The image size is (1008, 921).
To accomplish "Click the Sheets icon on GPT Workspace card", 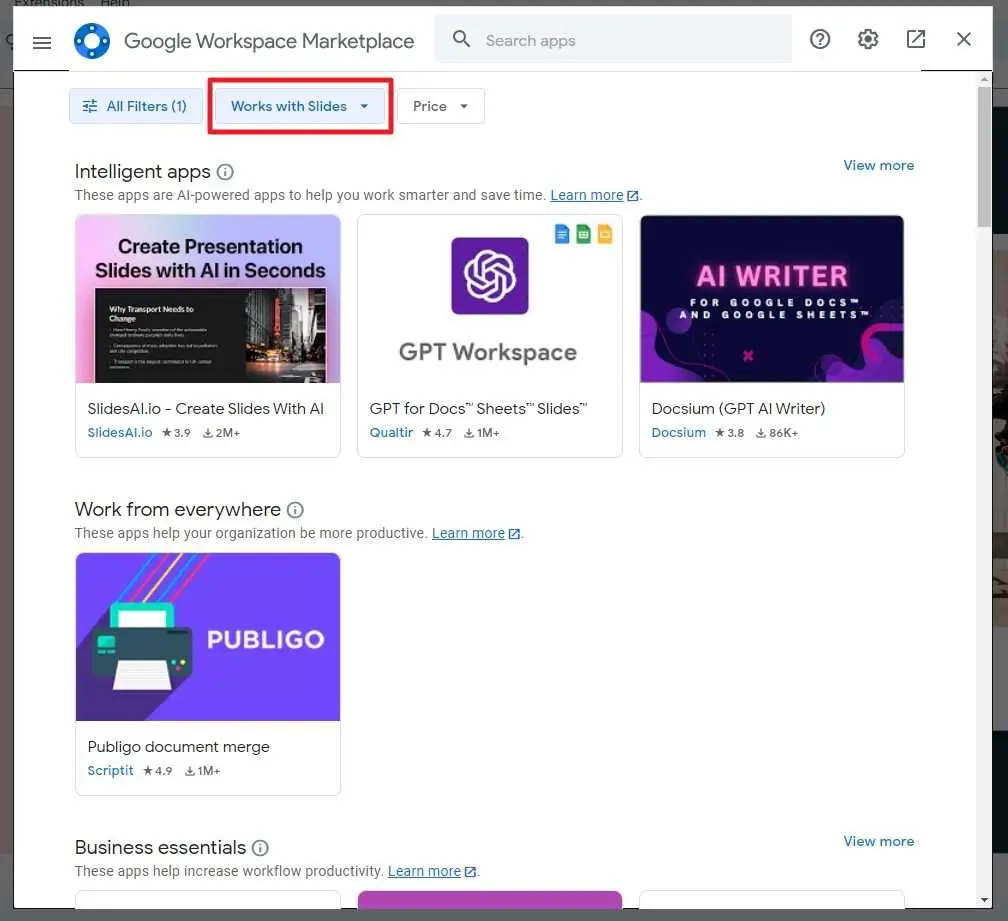I will point(584,234).
